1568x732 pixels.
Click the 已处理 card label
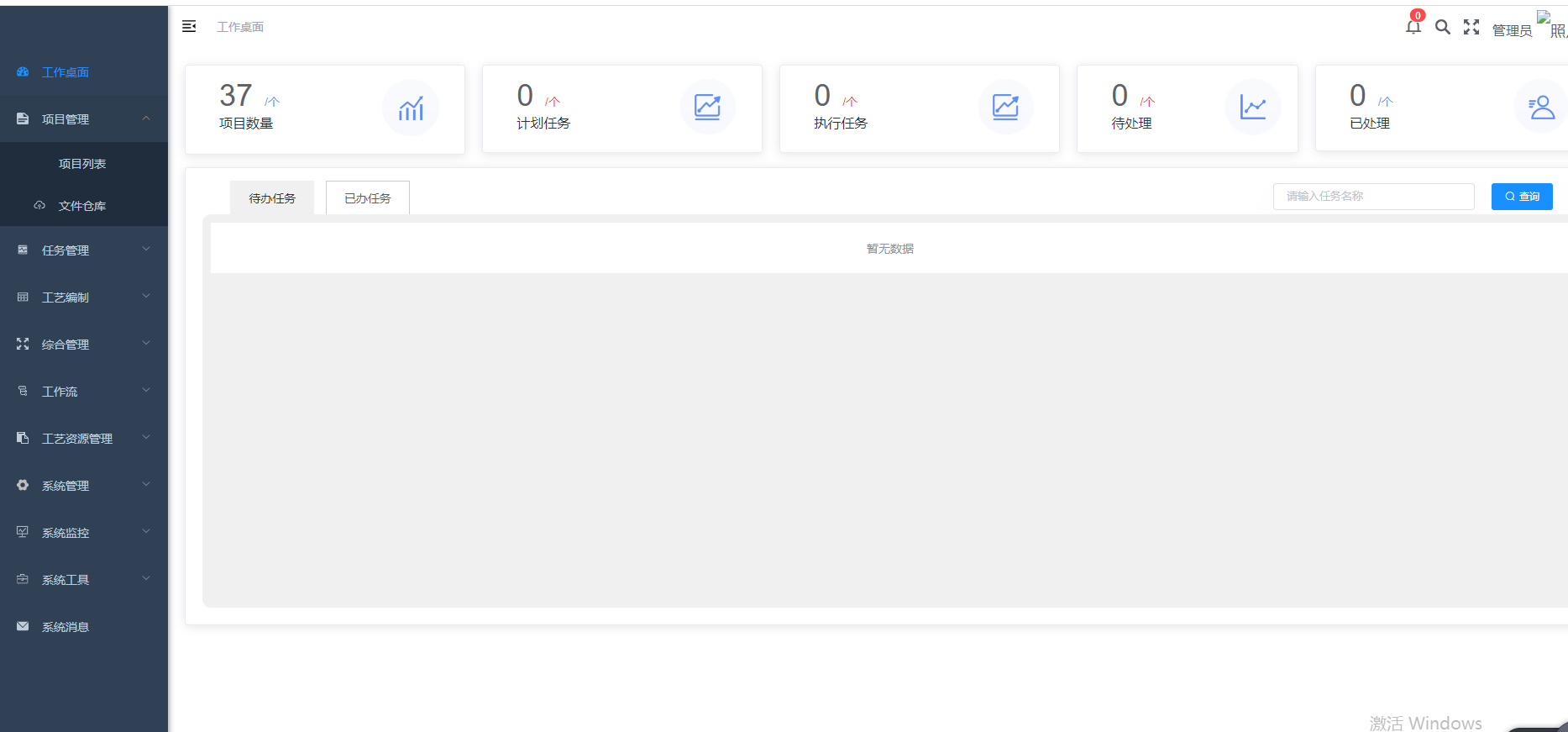click(x=1370, y=124)
